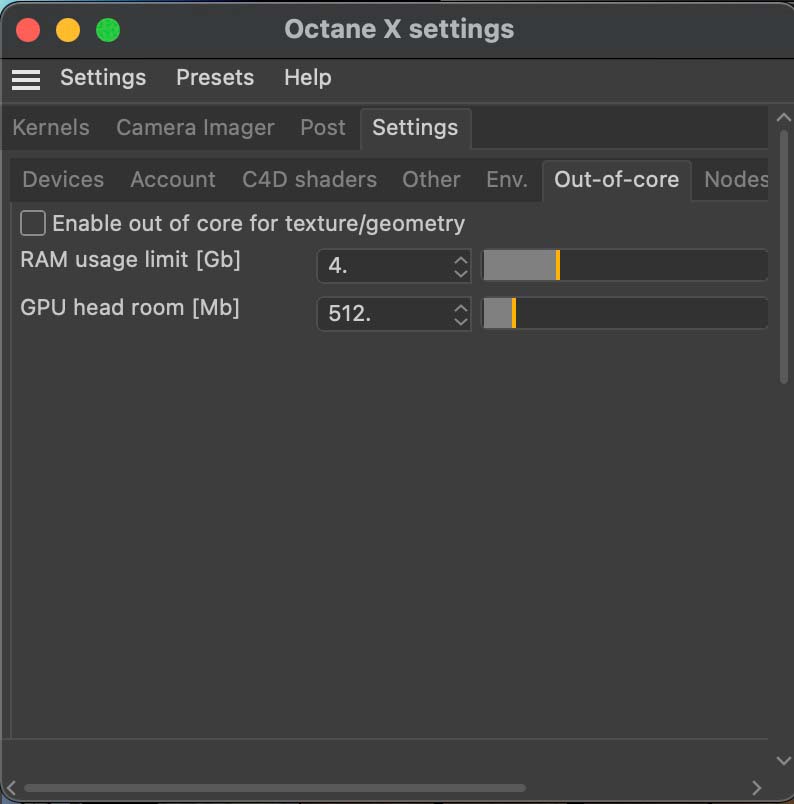Switch to the Post tab
794x804 pixels.
[323, 128]
